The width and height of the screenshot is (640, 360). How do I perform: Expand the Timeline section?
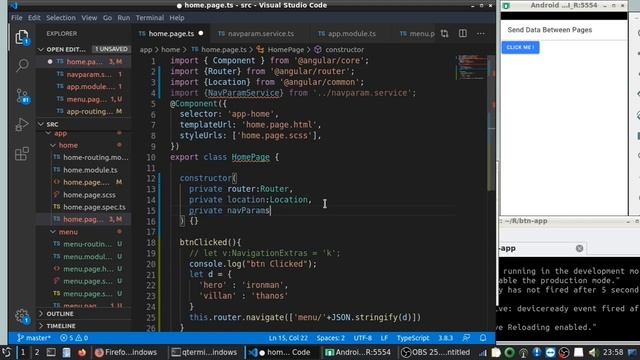pos(84,326)
